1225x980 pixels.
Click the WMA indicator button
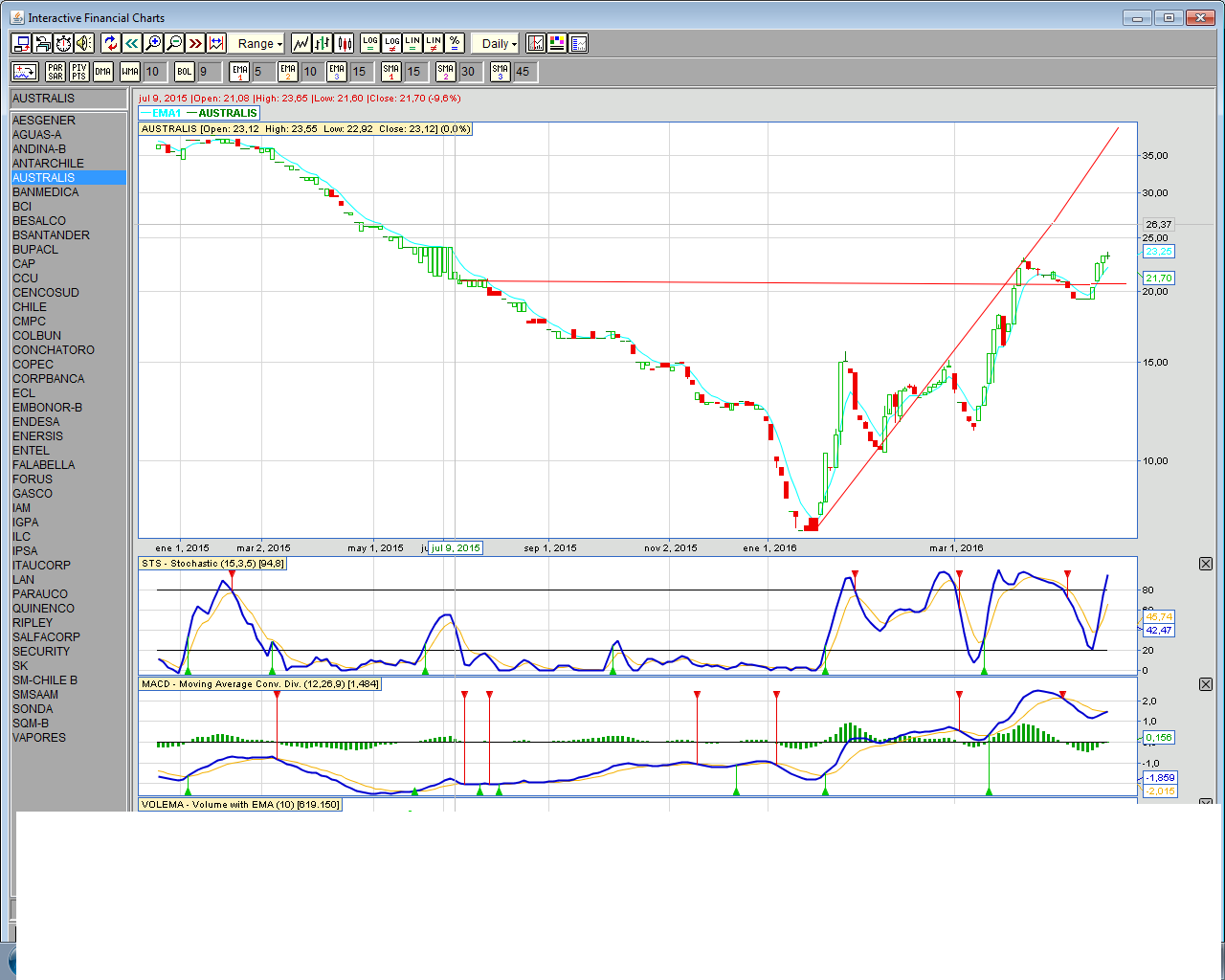130,72
